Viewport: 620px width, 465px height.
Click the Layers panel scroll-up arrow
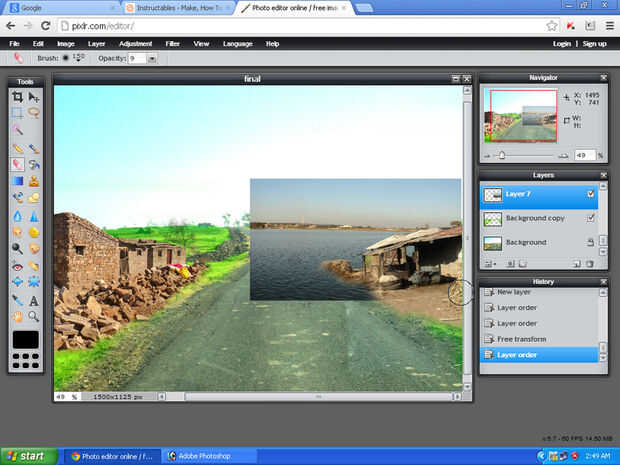(x=603, y=186)
